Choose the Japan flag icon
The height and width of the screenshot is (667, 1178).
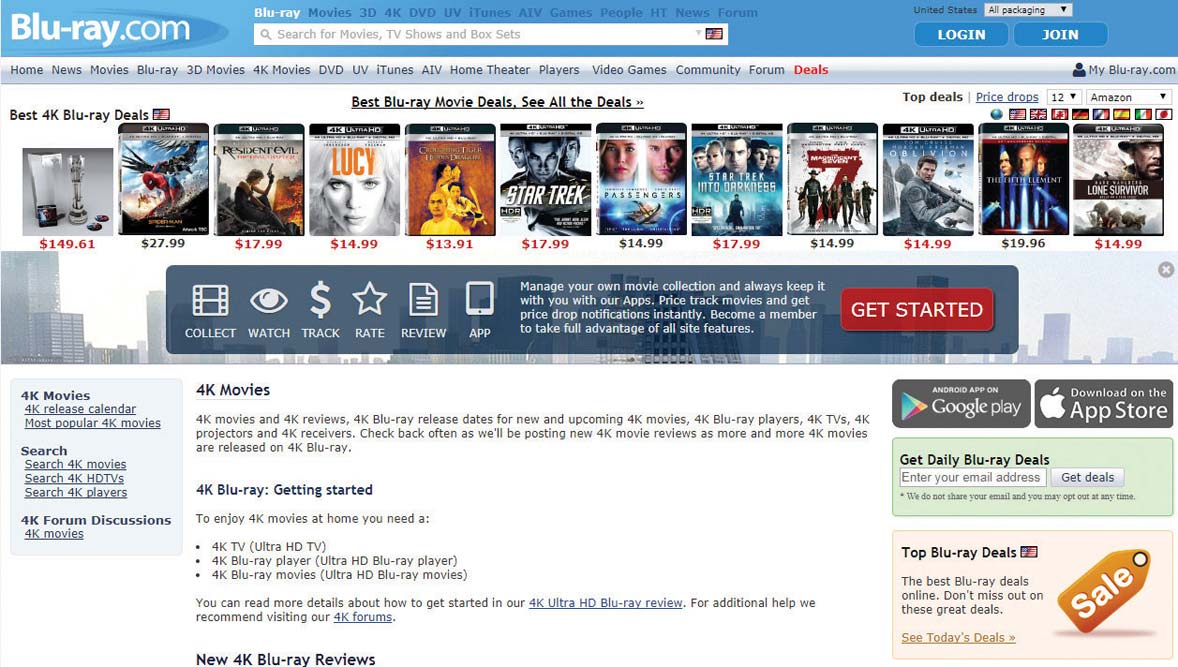[x=1164, y=114]
